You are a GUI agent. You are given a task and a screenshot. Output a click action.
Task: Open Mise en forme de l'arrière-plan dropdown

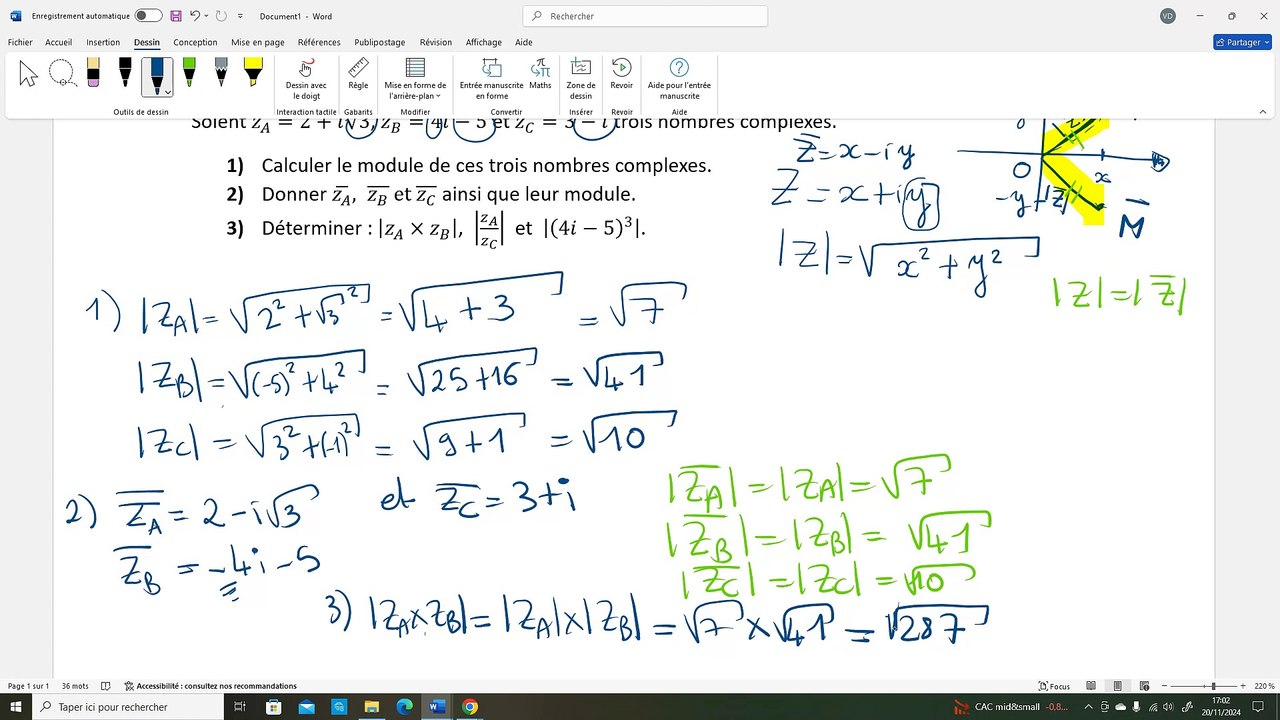pos(415,79)
